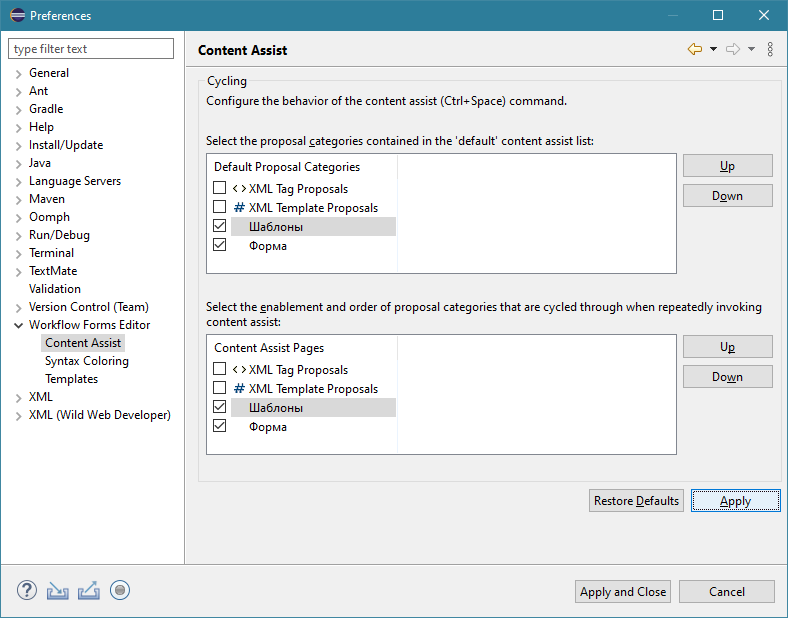Image resolution: width=788 pixels, height=618 pixels.
Task: Open the back history dropdown arrow
Action: pos(713,49)
